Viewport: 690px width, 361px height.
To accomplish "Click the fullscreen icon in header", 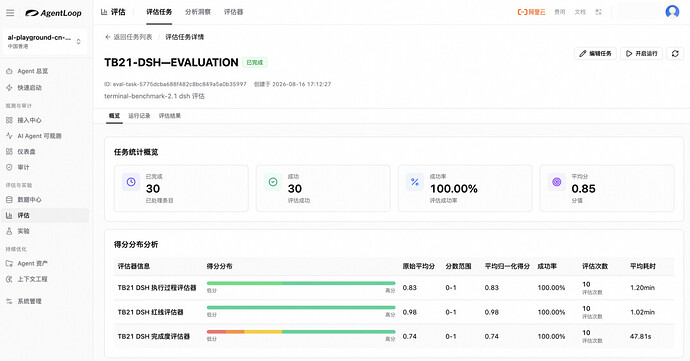I will (598, 12).
